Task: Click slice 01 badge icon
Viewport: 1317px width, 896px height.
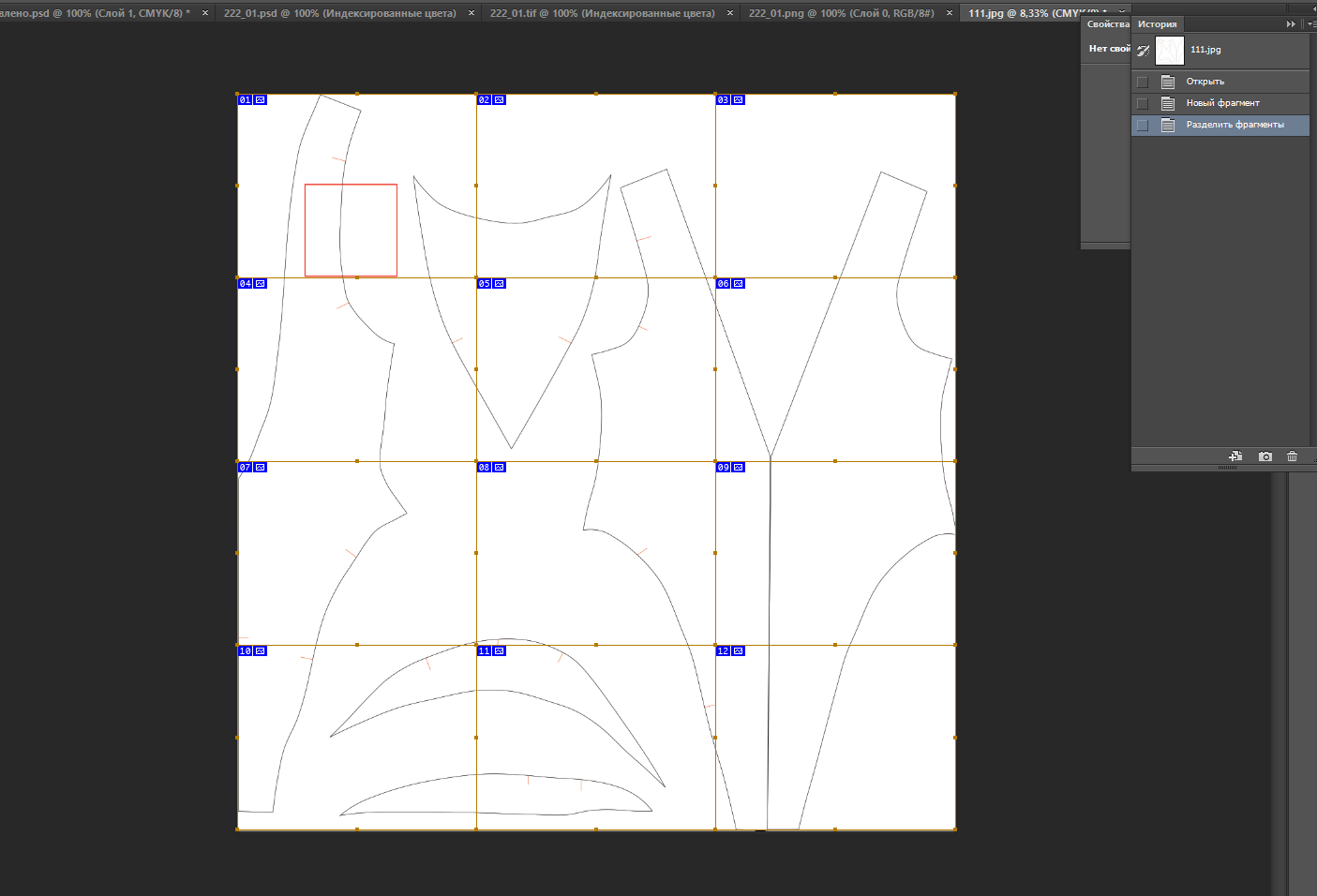Action: pyautogui.click(x=261, y=100)
